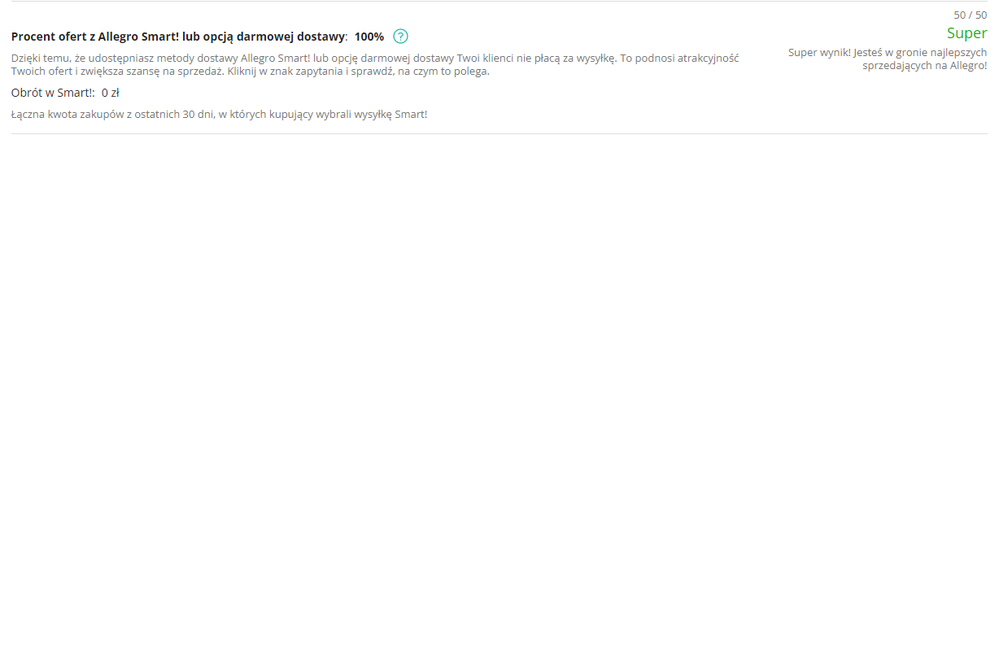Image resolution: width=999 pixels, height=667 pixels.
Task: Click the 100% percentage value
Action: pyautogui.click(x=369, y=37)
